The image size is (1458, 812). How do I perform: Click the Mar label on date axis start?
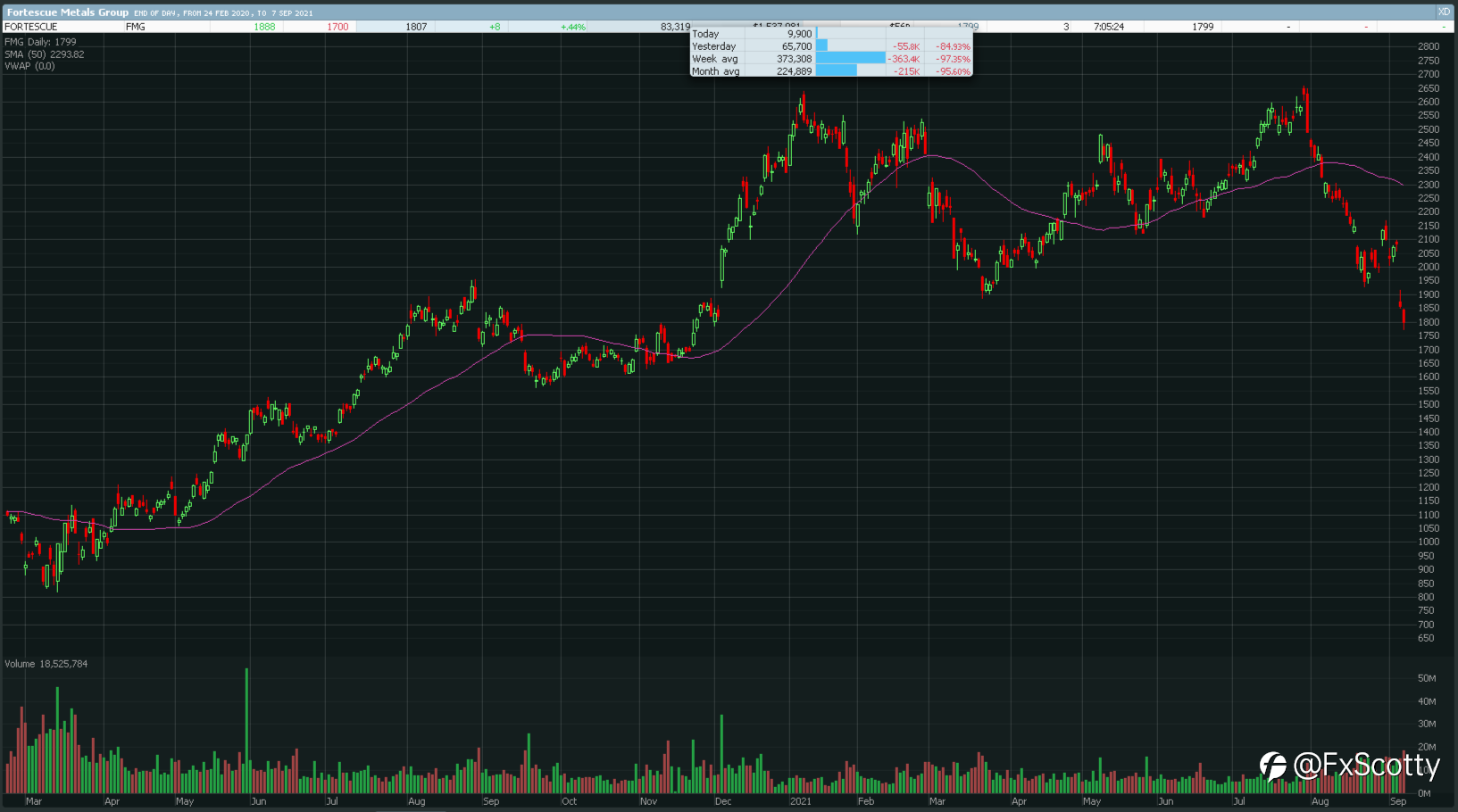(34, 801)
